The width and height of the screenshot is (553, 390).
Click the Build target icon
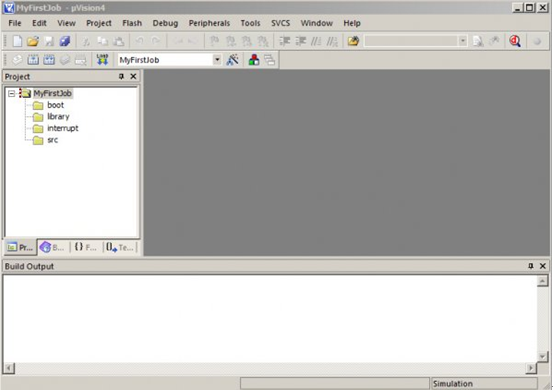tap(33, 60)
